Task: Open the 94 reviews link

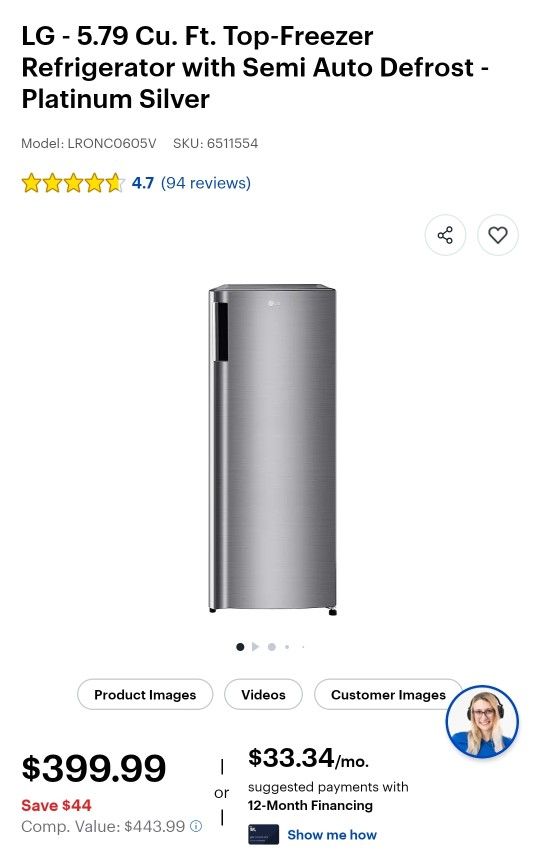Action: [206, 183]
